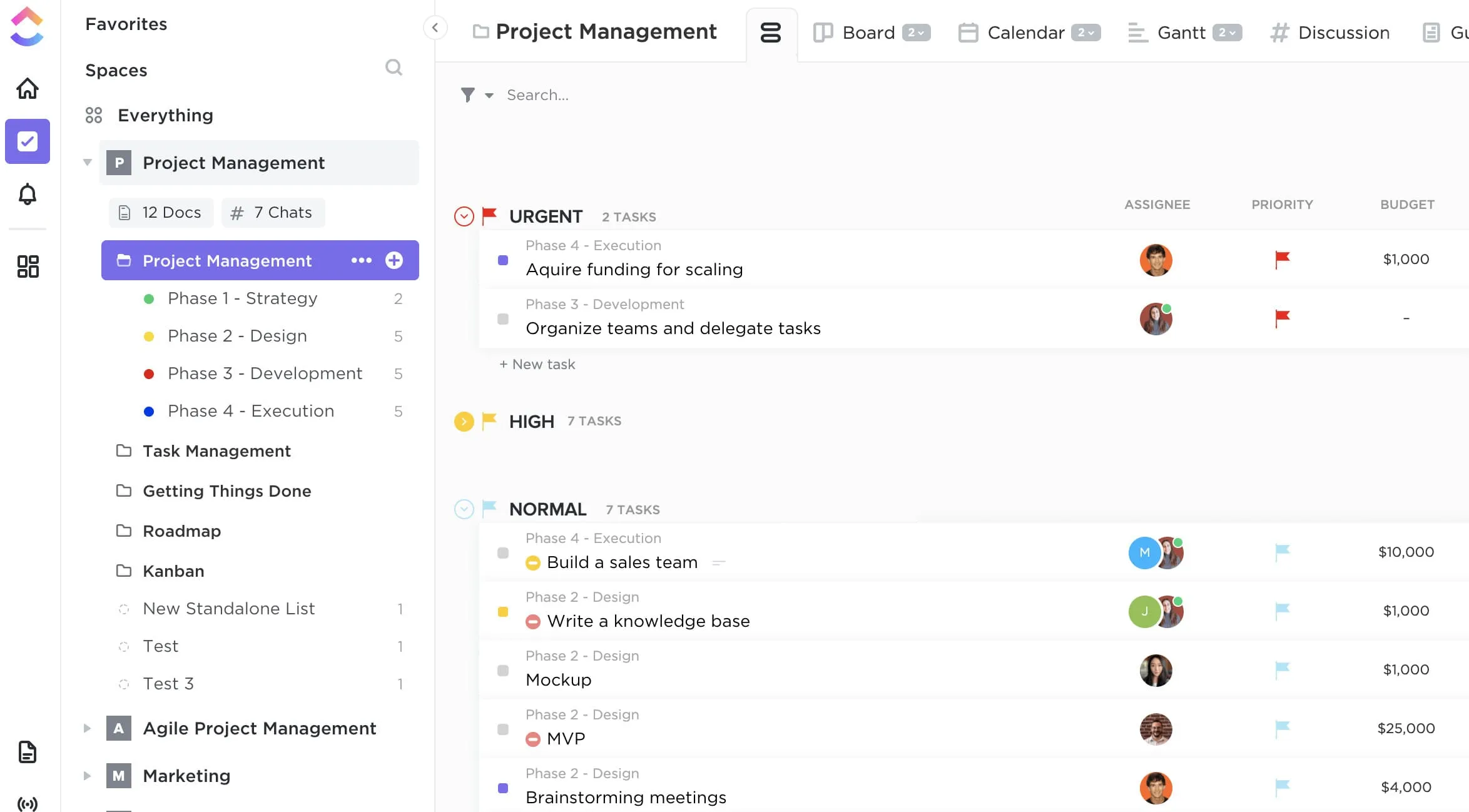Expand the HIGH tasks section
Image resolution: width=1469 pixels, height=812 pixels.
(x=463, y=420)
